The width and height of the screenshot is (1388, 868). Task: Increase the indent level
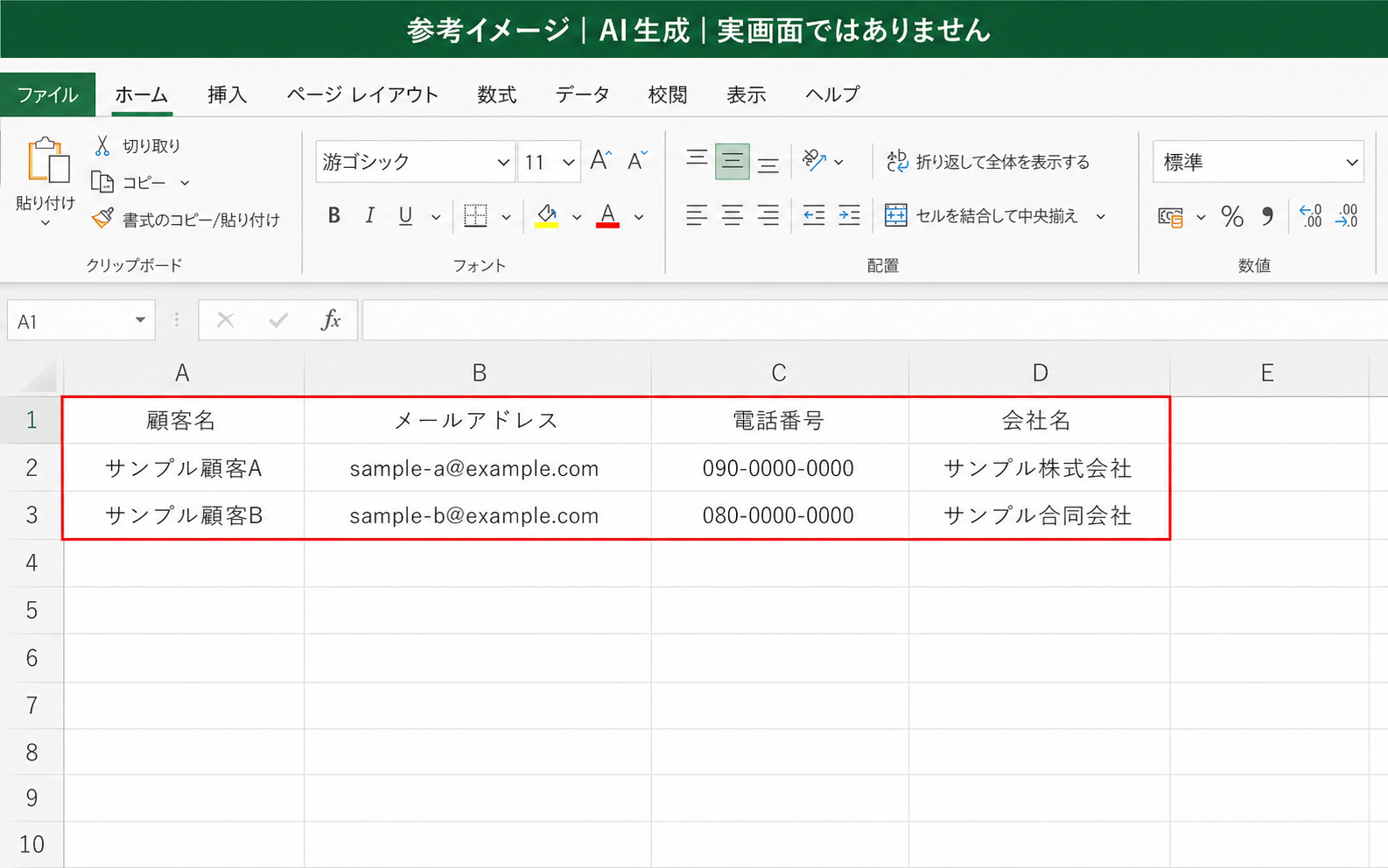point(849,215)
